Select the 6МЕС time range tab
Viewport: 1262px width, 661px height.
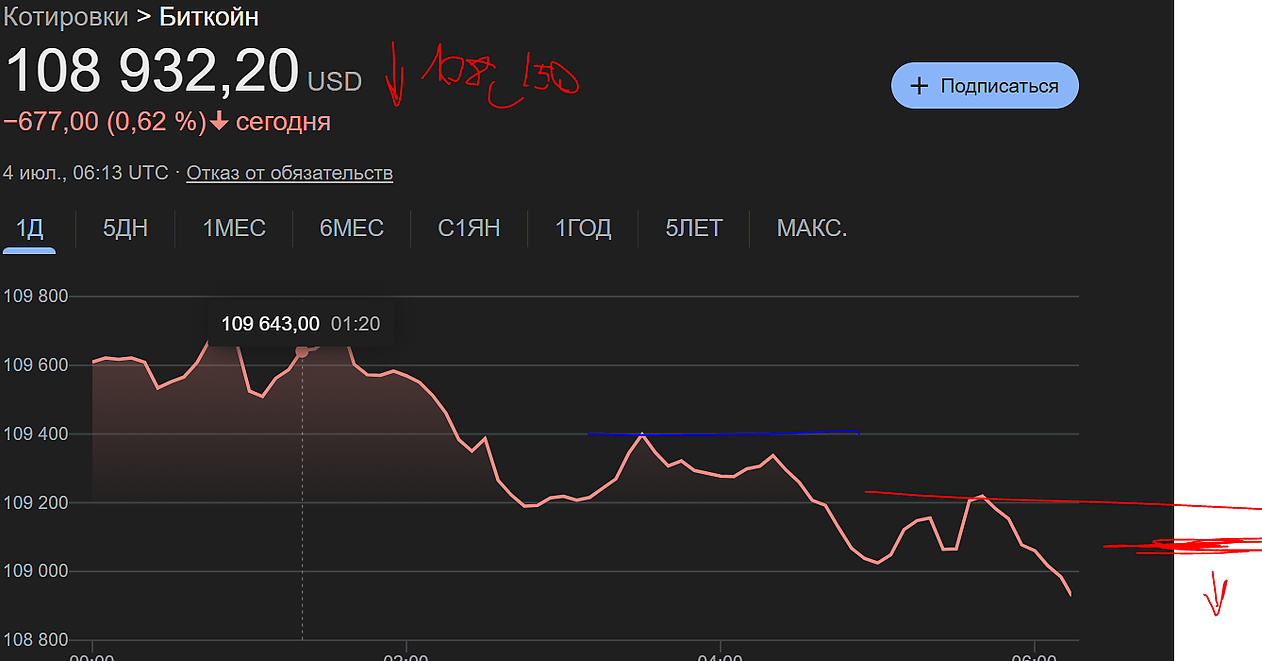351,228
